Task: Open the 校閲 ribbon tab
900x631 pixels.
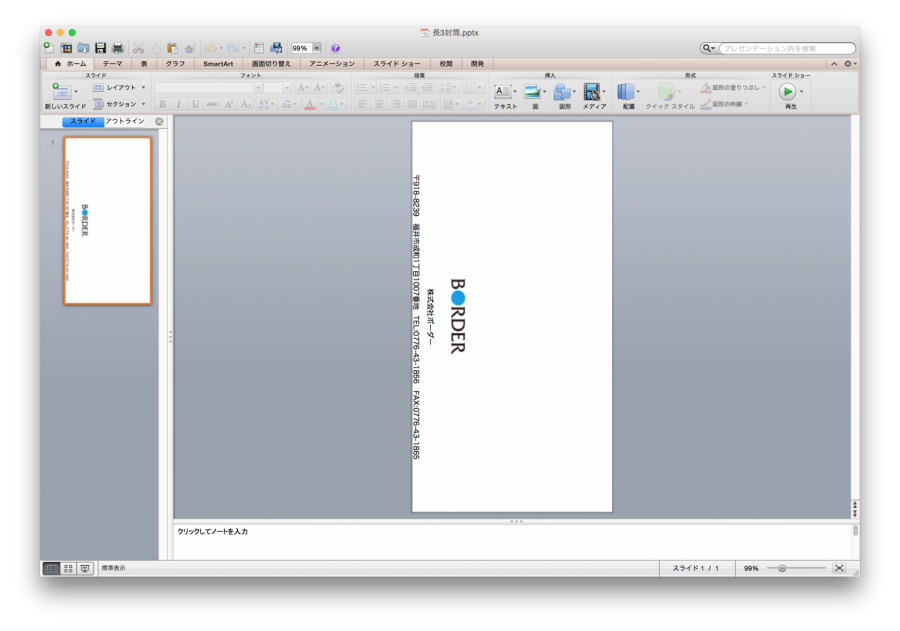Action: [446, 64]
